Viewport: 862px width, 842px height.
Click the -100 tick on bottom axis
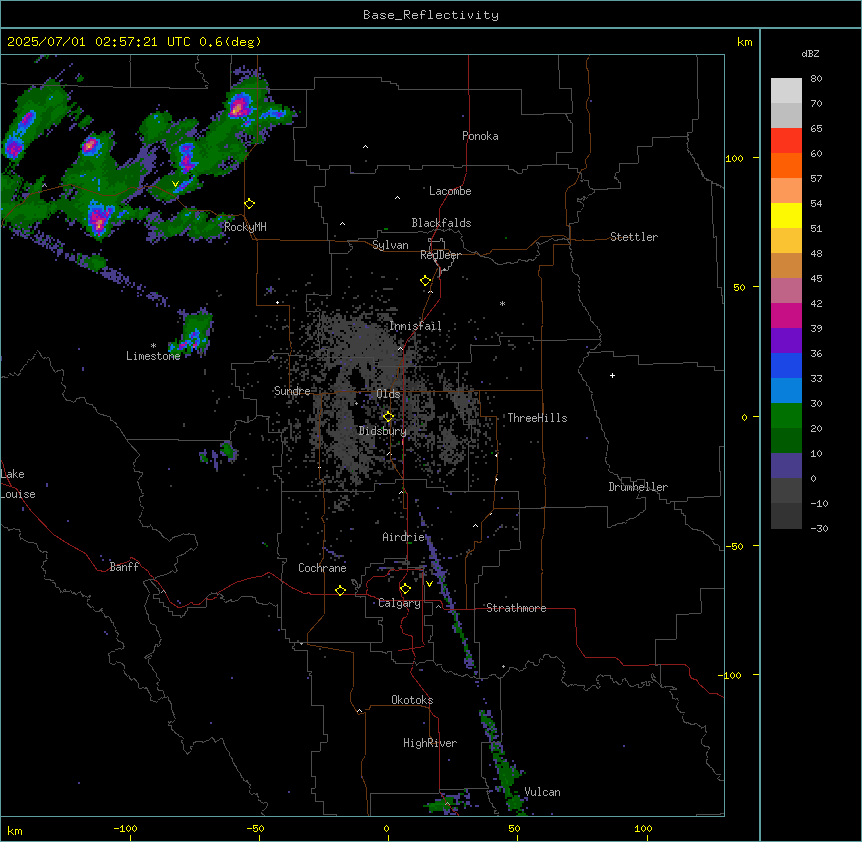(125, 828)
